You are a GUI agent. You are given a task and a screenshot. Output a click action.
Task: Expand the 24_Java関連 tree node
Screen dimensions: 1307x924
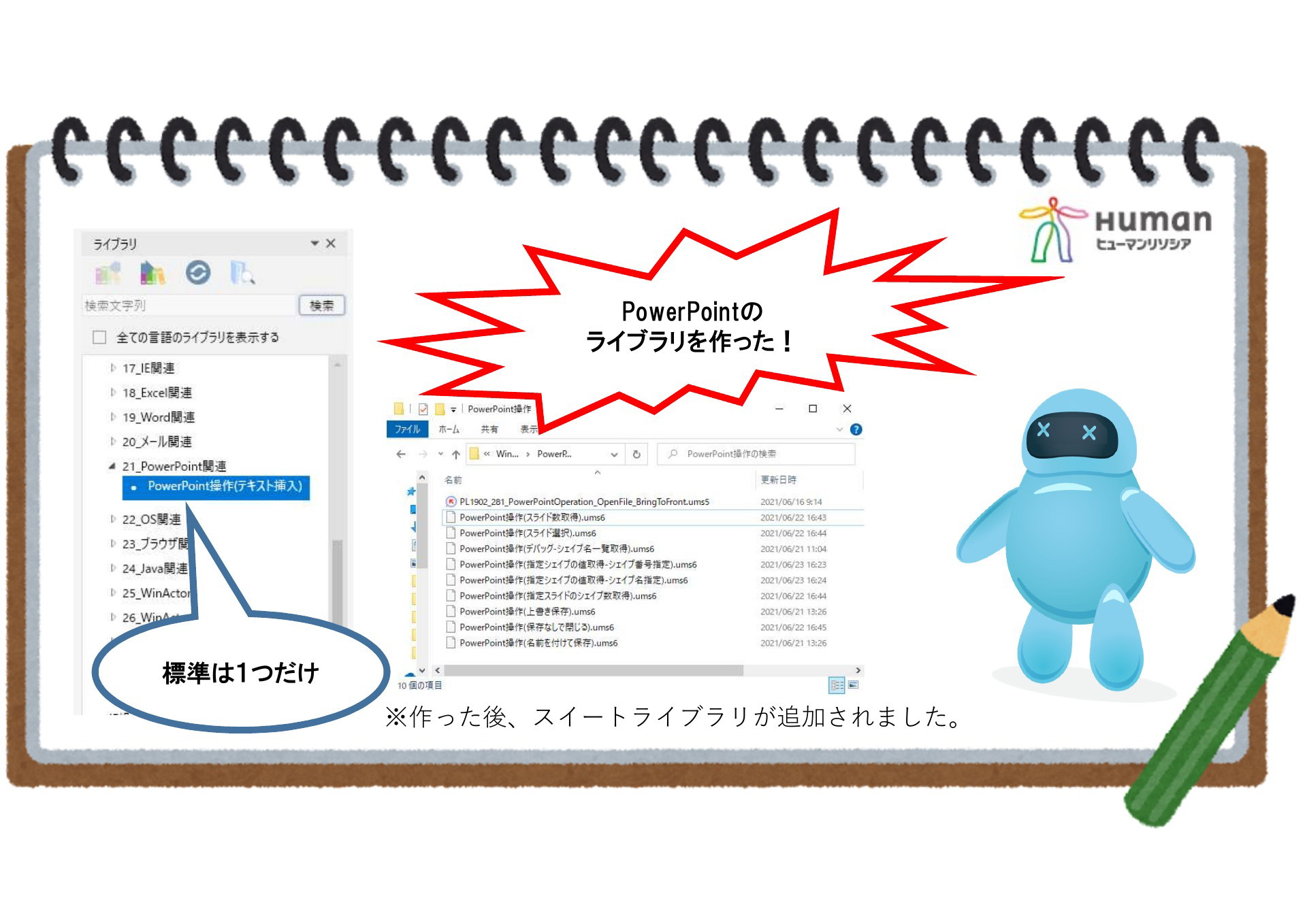pos(113,568)
